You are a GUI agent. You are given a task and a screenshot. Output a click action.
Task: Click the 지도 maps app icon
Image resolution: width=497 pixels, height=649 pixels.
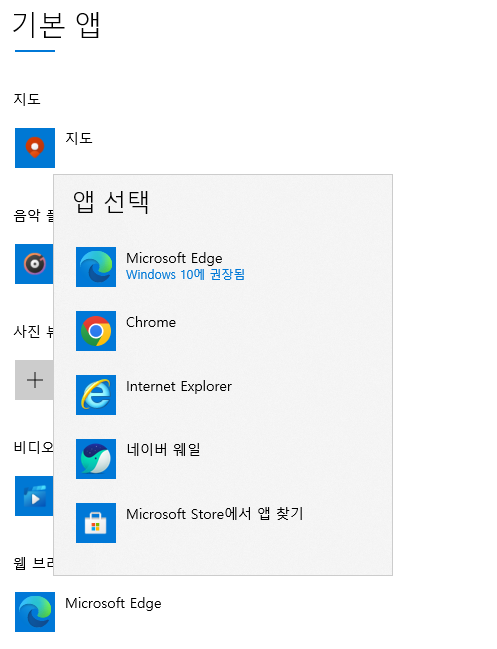point(35,148)
